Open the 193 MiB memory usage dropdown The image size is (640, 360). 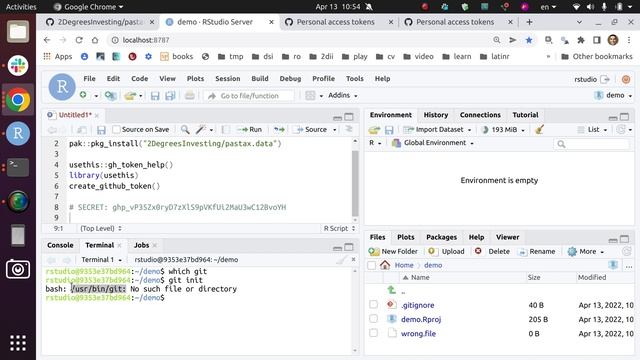click(503, 129)
